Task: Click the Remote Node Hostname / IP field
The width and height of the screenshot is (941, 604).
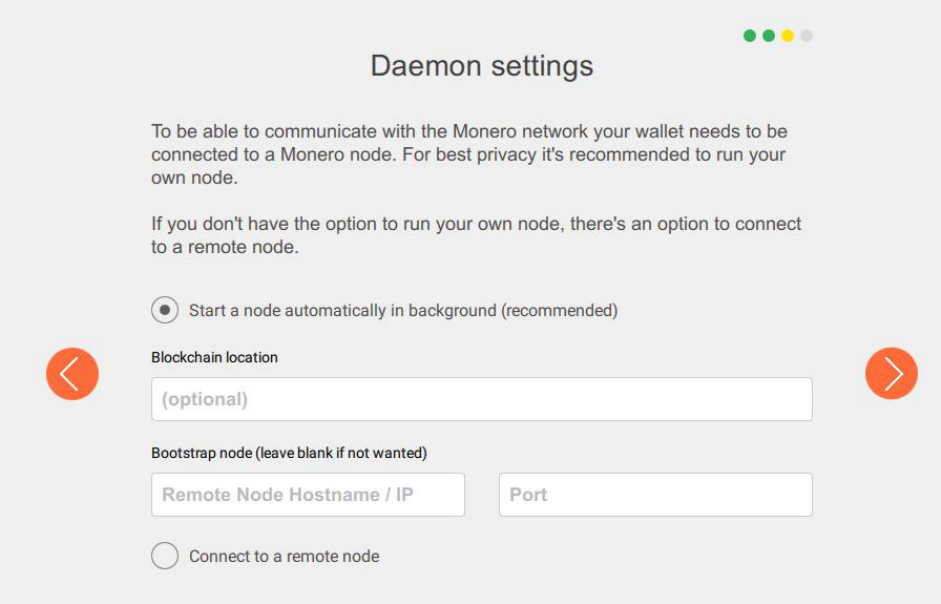Action: coord(308,495)
